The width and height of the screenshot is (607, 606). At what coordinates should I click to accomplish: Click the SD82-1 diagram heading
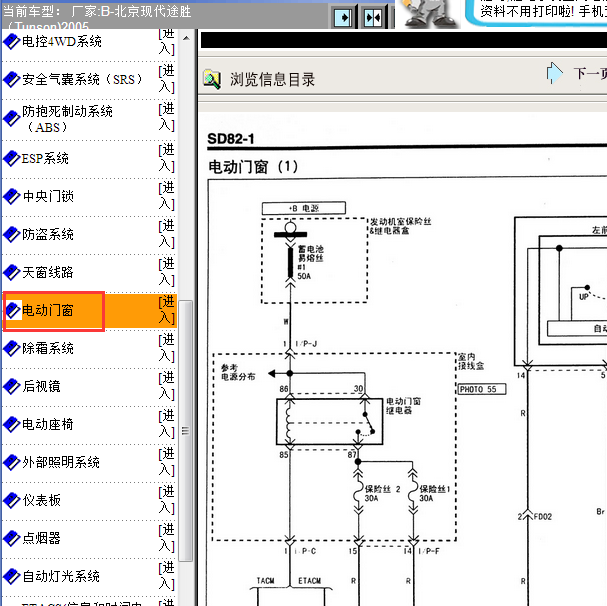pyautogui.click(x=231, y=139)
